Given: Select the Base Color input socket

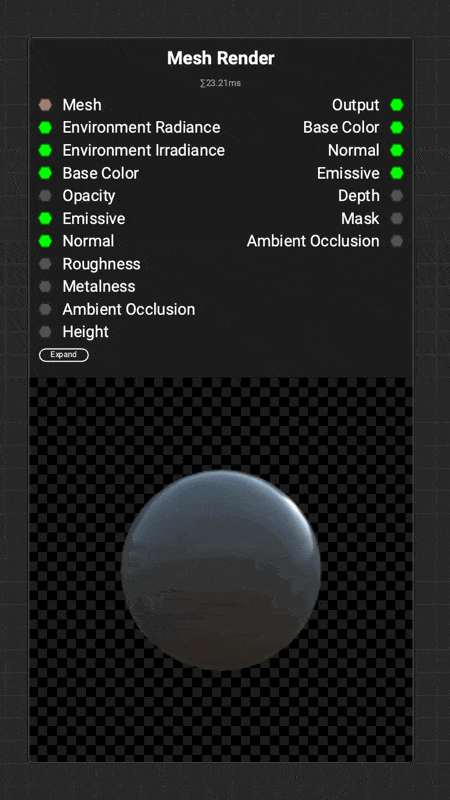Looking at the screenshot, I should pyautogui.click(x=45, y=173).
